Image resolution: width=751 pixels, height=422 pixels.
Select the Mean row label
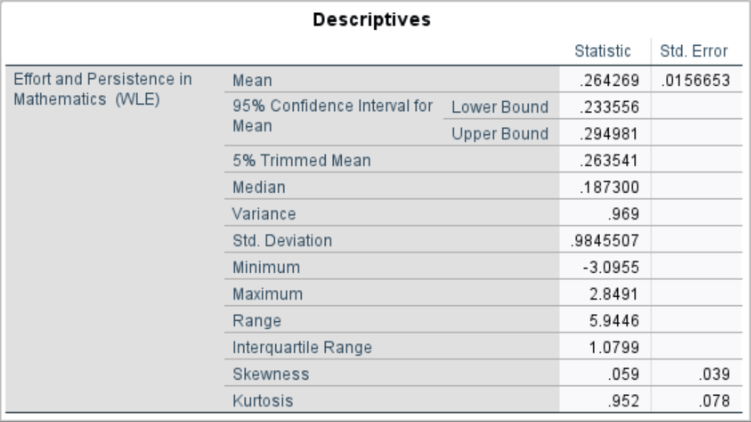click(x=251, y=80)
